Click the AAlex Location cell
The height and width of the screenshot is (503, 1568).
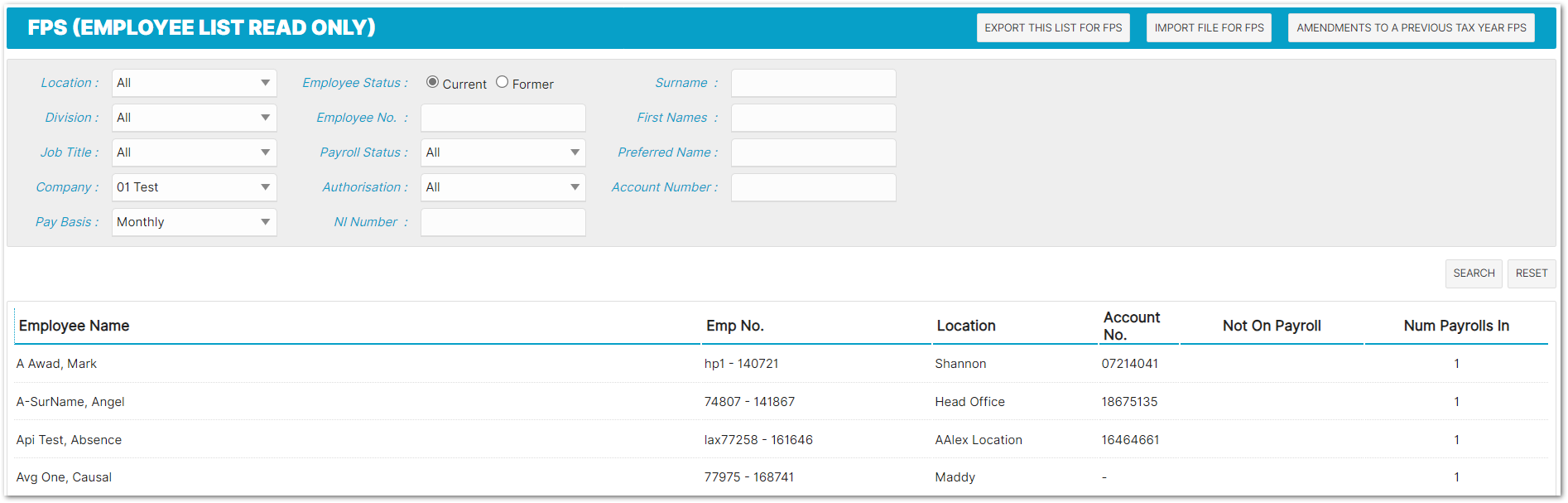(979, 440)
